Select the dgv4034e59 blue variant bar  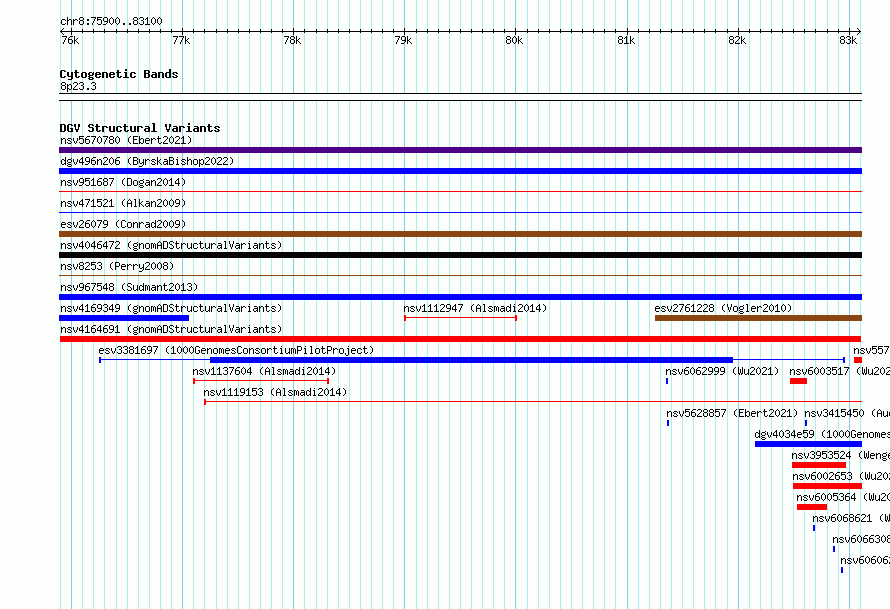coord(808,444)
